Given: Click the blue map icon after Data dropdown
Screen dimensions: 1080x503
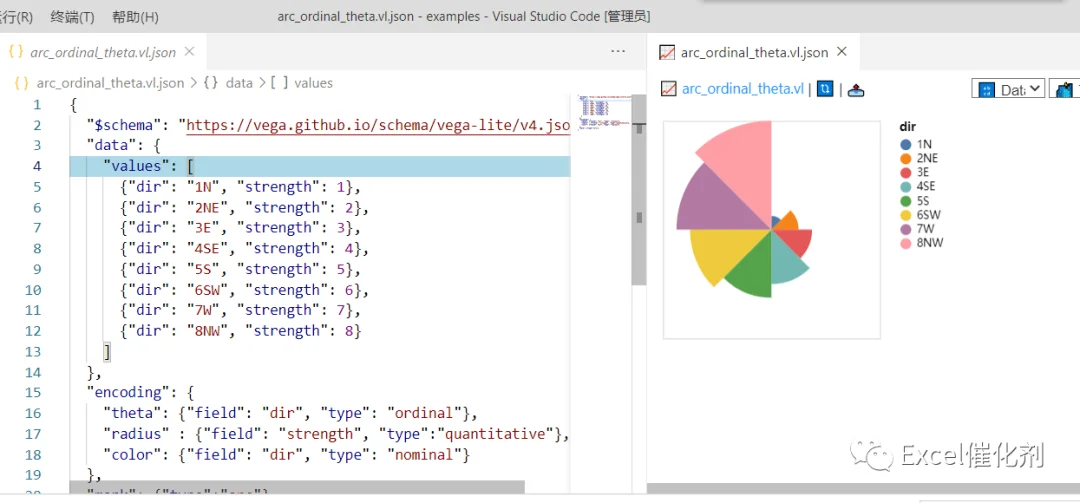Looking at the screenshot, I should click(1065, 89).
